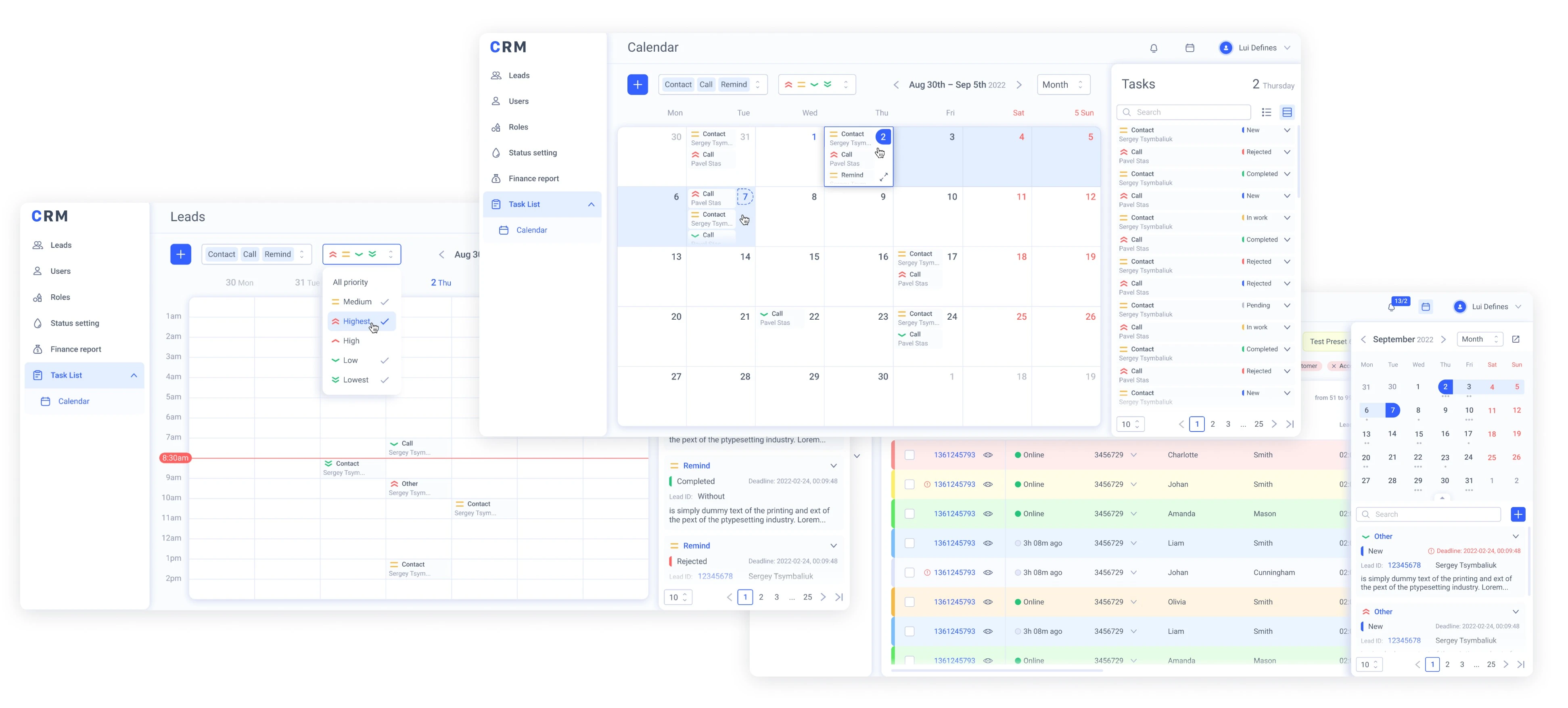Open lead ID 12345678 link under Rejected
Image resolution: width=1568 pixels, height=708 pixels.
[x=715, y=576]
